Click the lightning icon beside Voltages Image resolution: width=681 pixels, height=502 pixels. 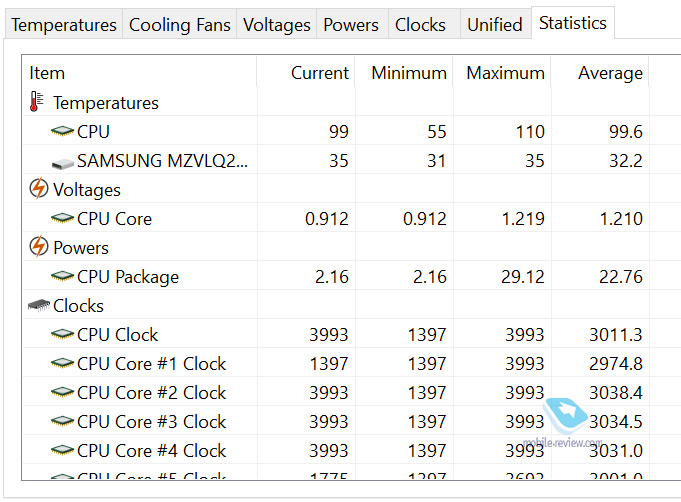(38, 189)
